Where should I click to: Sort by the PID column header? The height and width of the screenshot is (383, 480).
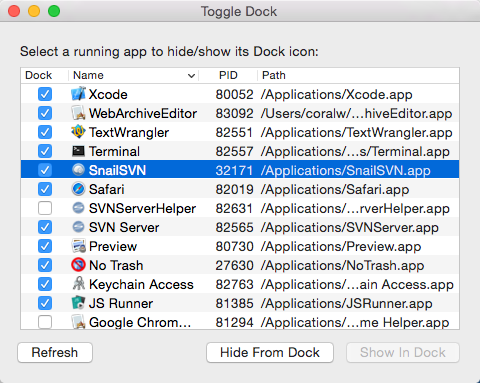point(228,75)
